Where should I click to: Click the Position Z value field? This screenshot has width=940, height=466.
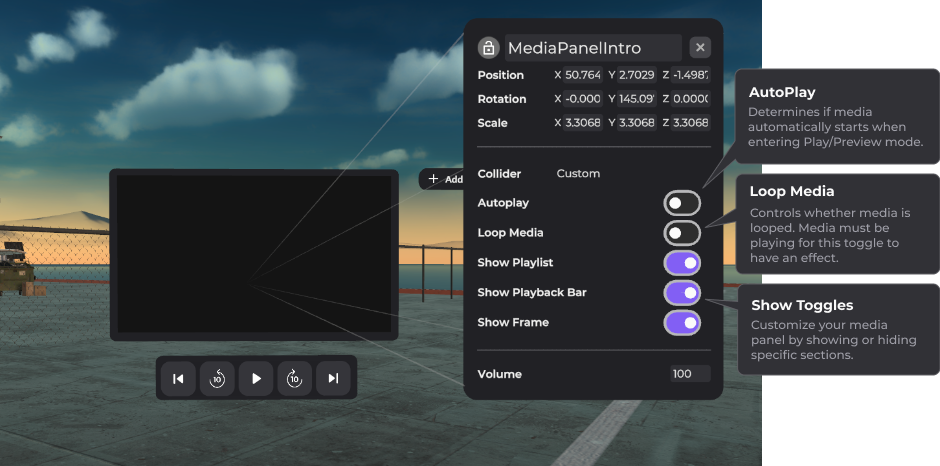691,75
